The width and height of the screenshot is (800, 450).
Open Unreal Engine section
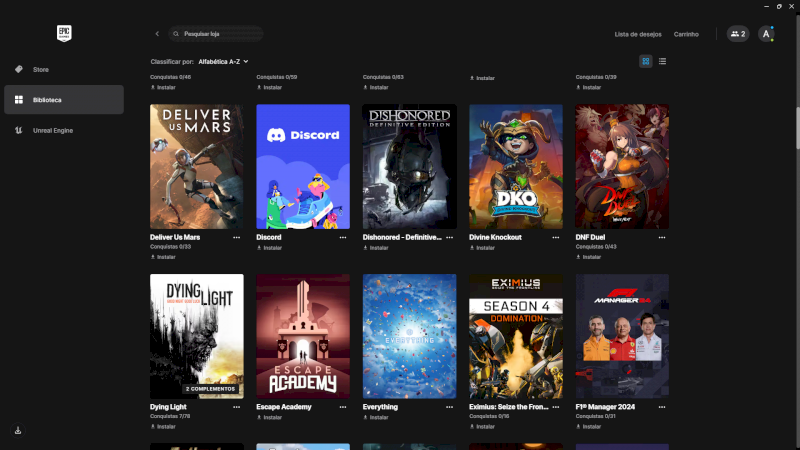[x=52, y=130]
